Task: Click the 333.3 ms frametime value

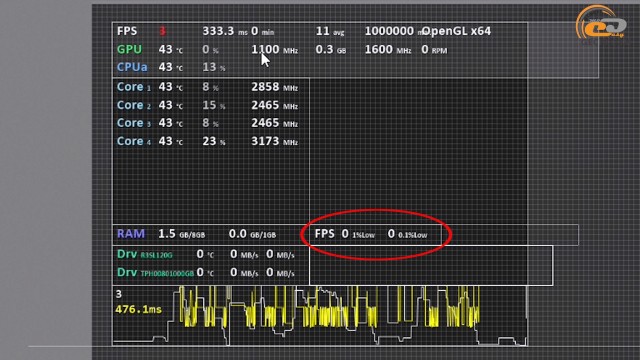Action: pyautogui.click(x=225, y=31)
